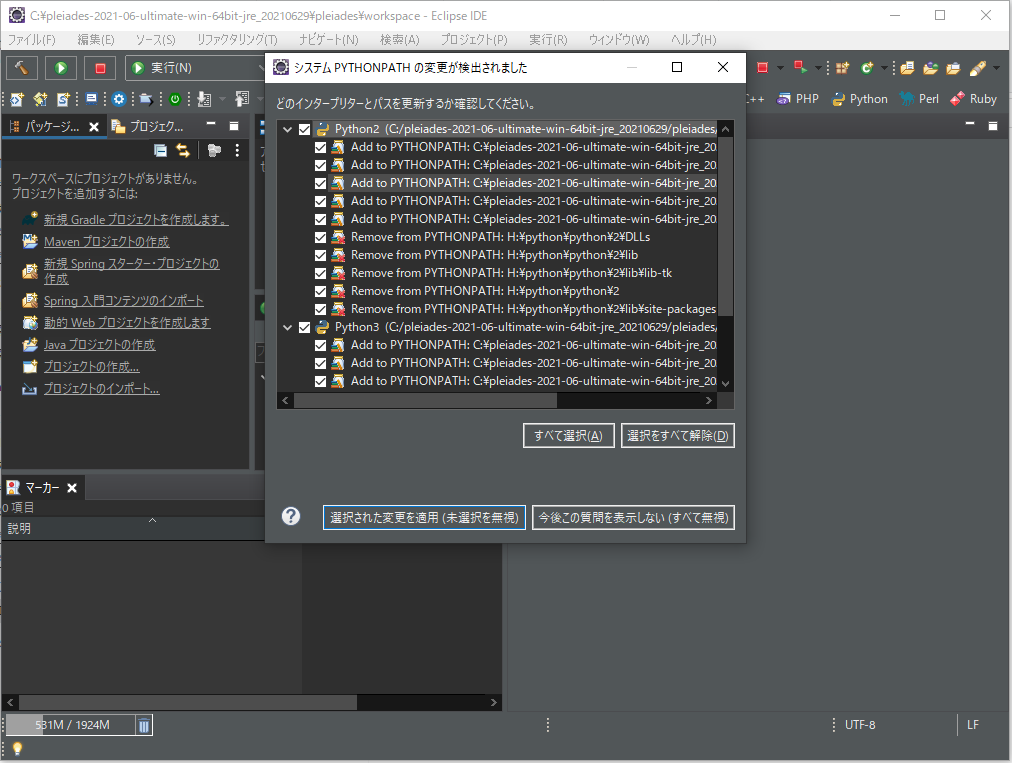Click the dialog tree vertical scrollbar thumb

point(725,226)
